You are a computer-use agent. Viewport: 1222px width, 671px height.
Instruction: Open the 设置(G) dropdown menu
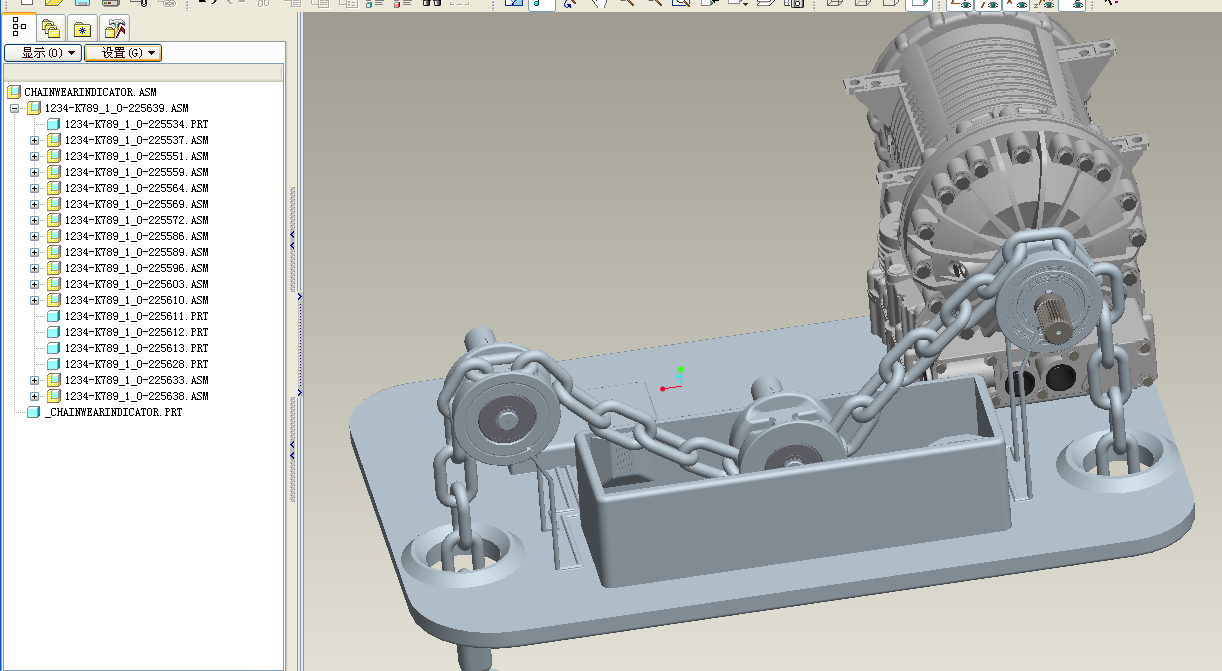123,53
